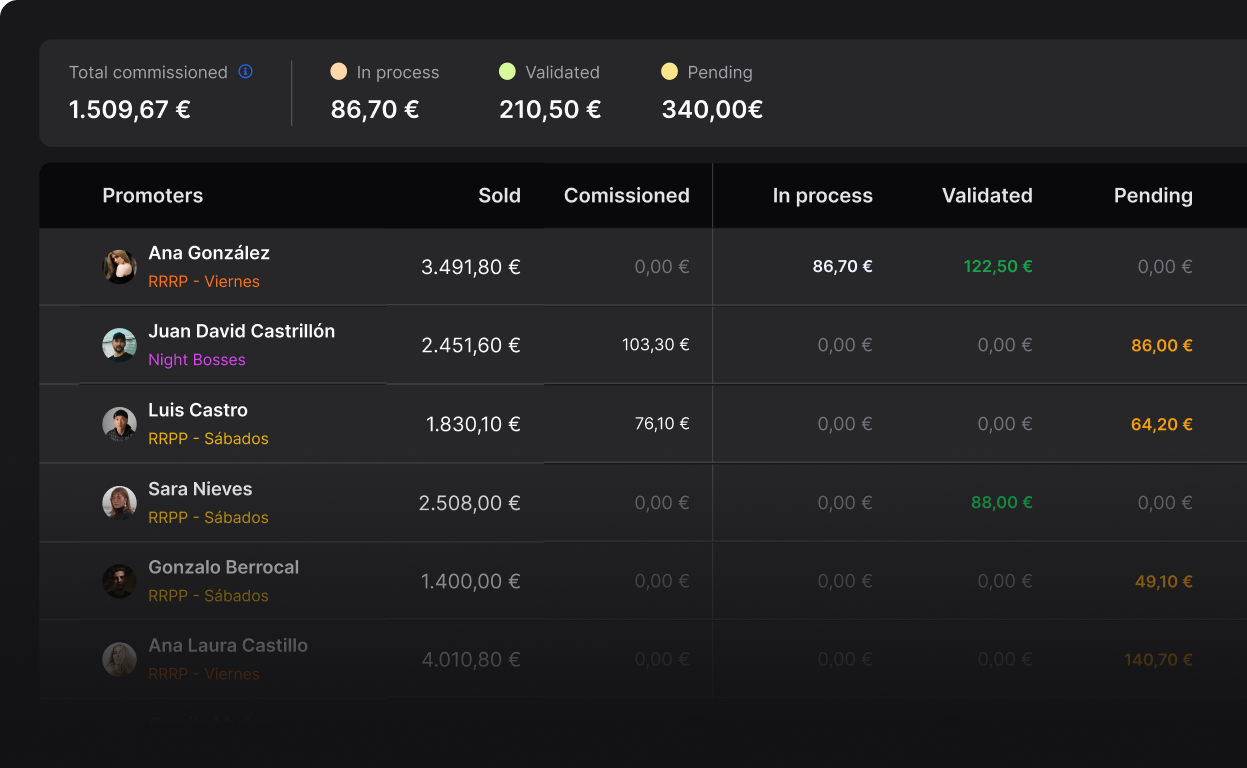Click the Comissioned column header
1247x768 pixels.
(x=627, y=195)
